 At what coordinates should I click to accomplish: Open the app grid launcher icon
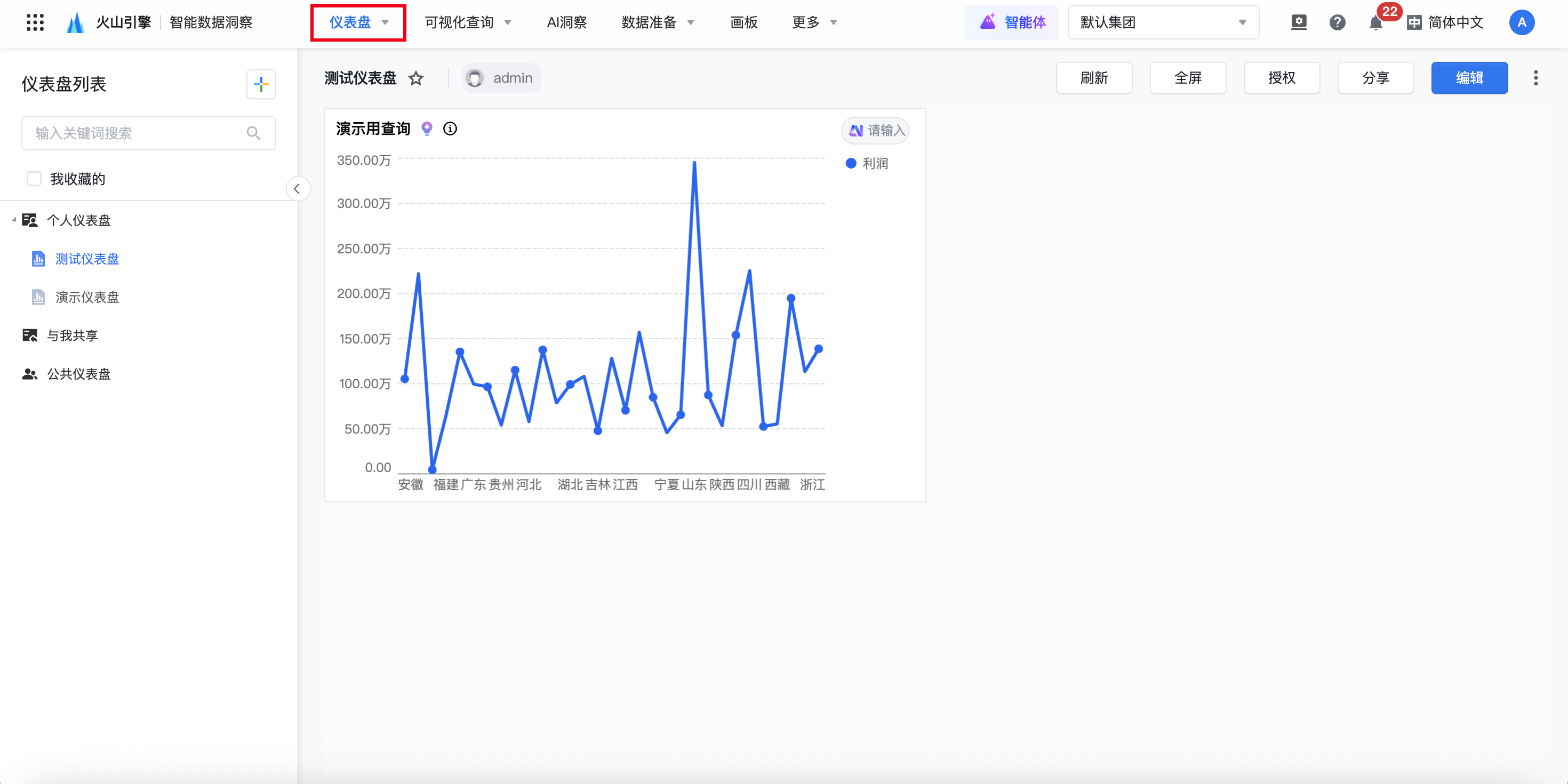(35, 22)
